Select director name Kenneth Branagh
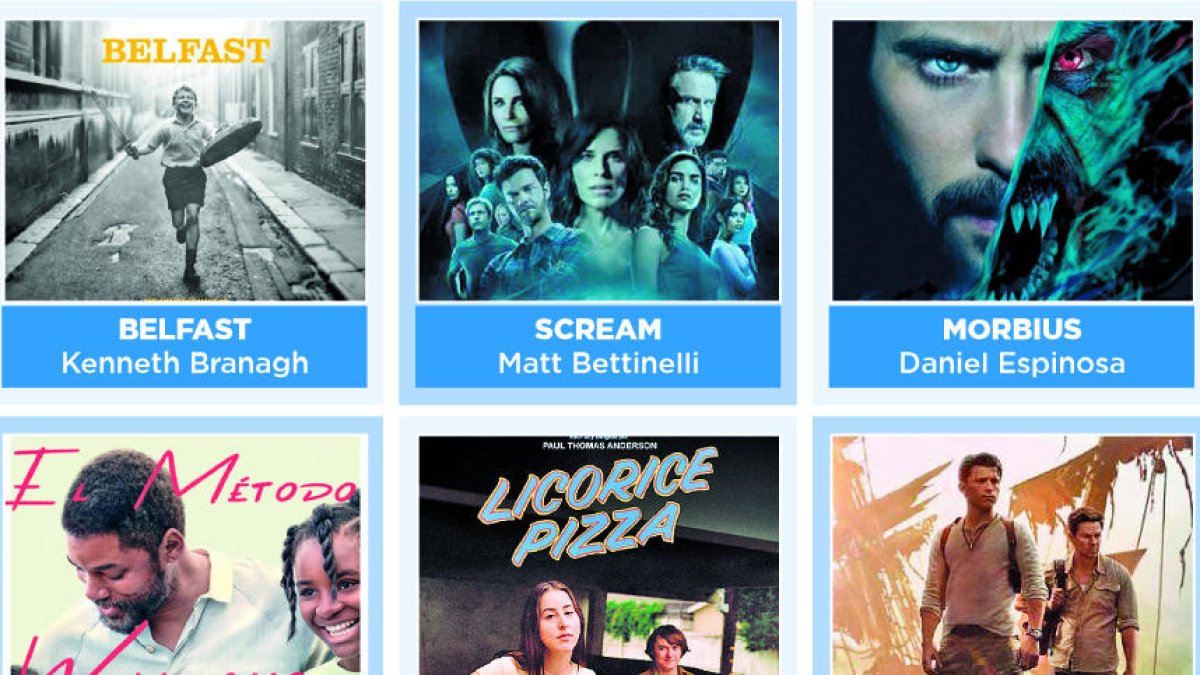Viewport: 1200px width, 675px height. (185, 362)
